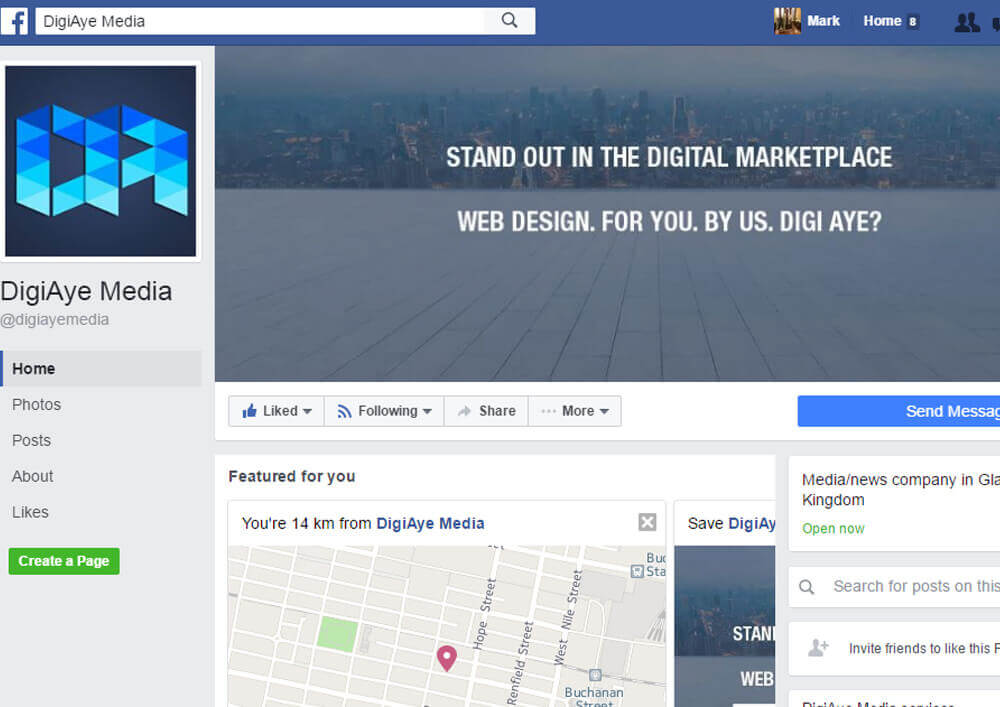Open Mark's profile picture thumbnail

tap(787, 21)
